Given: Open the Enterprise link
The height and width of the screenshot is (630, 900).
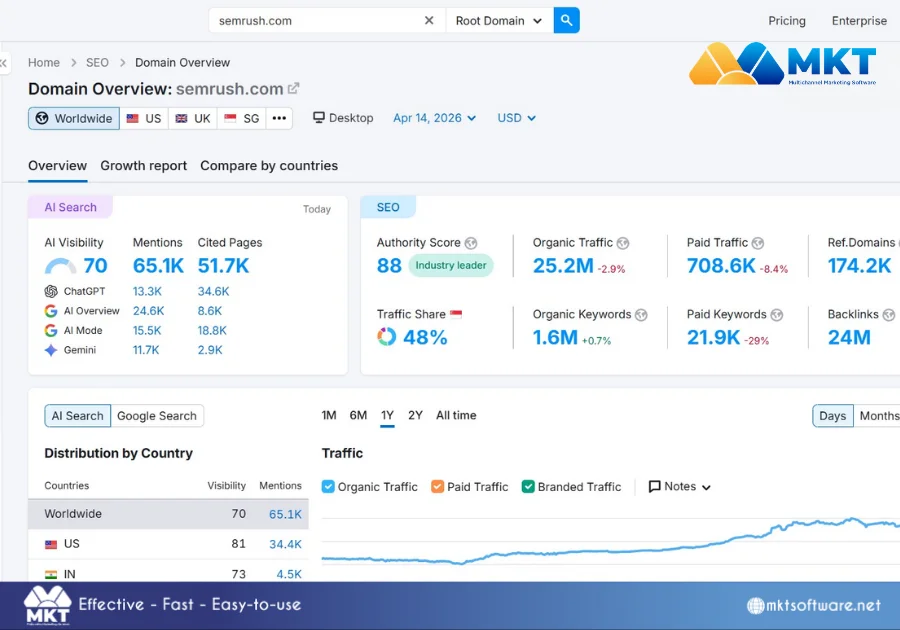Looking at the screenshot, I should [859, 21].
